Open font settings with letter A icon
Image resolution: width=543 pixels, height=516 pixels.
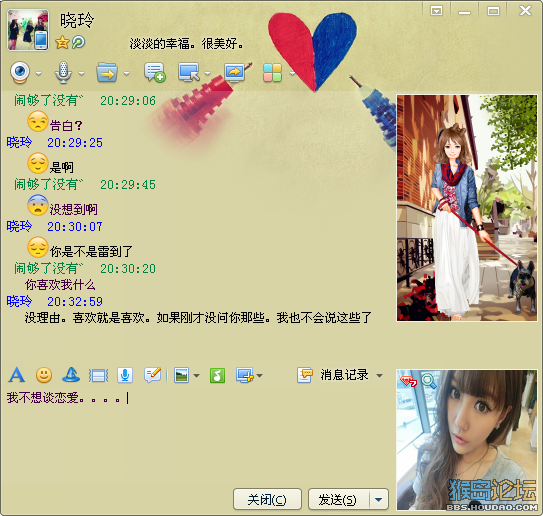pyautogui.click(x=17, y=375)
